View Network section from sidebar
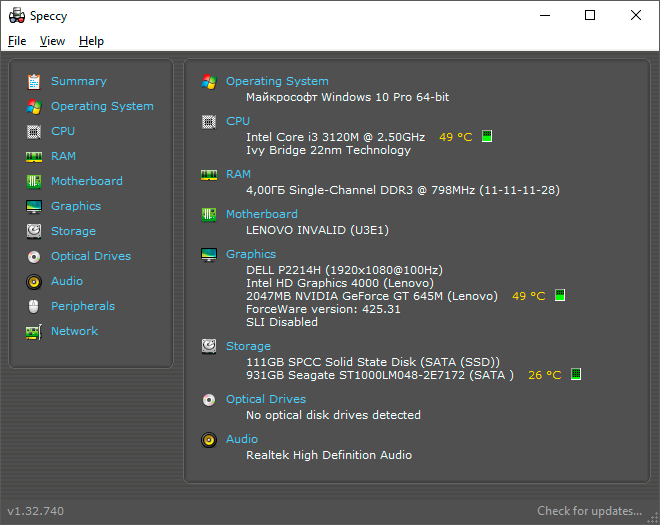Screen dimensions: 660x525 point(75,331)
